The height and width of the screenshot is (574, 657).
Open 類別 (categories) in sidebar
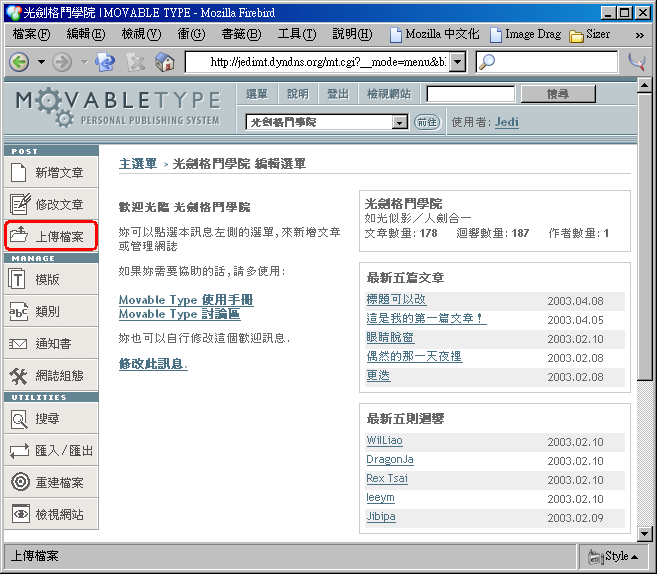click(51, 311)
